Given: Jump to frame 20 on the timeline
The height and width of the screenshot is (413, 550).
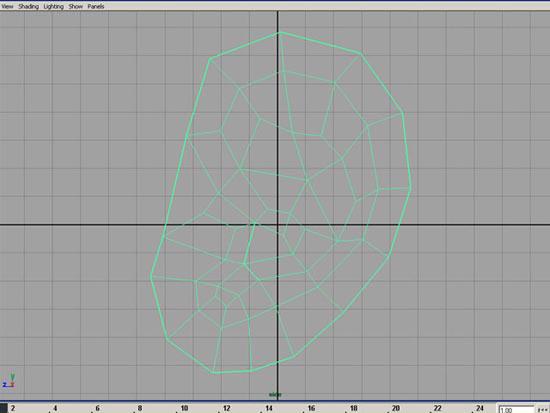Looking at the screenshot, I should point(396,408).
